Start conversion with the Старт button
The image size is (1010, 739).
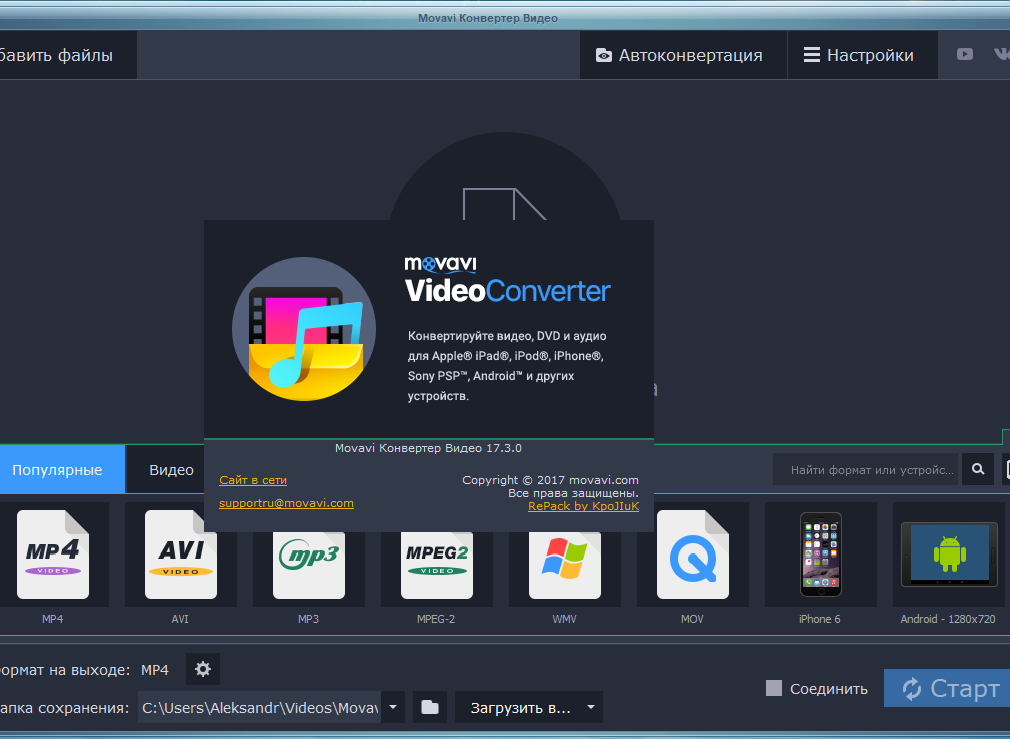click(947, 688)
